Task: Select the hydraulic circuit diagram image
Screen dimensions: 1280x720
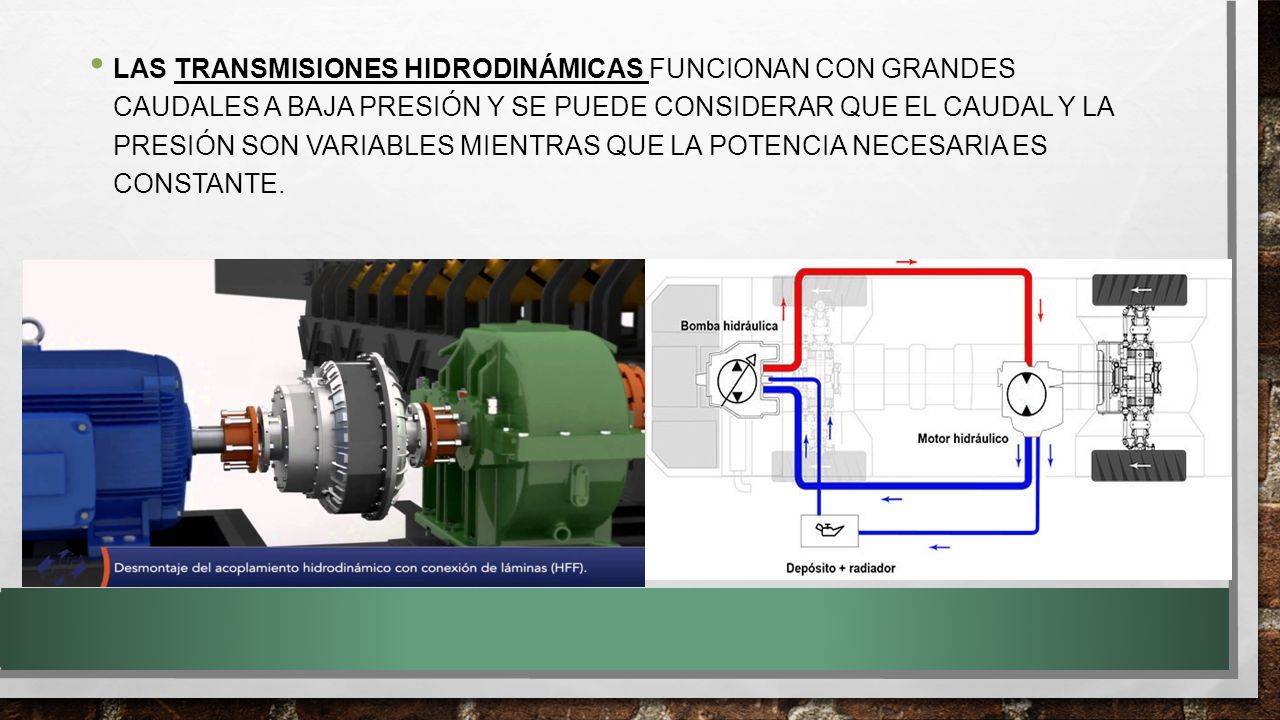Action: click(x=938, y=419)
